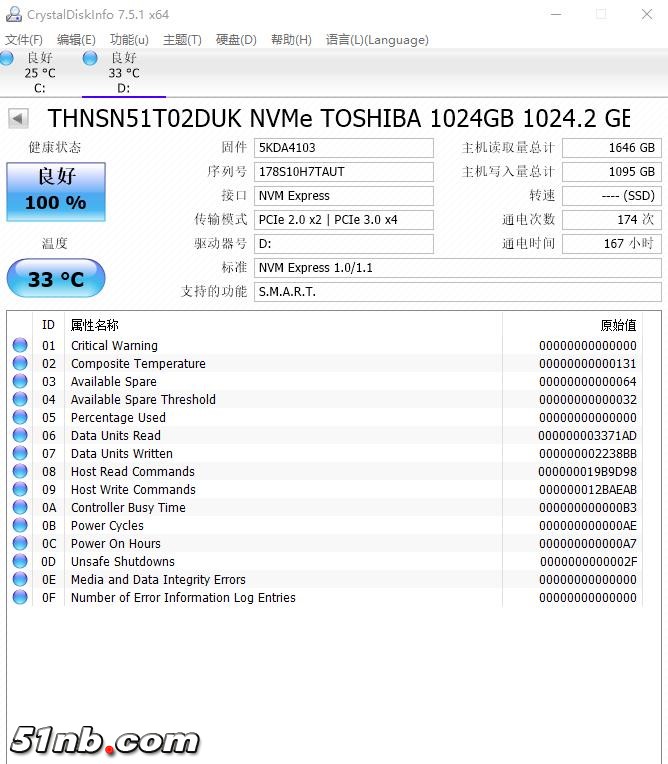Open the 功能(u) menu
Viewport: 668px width, 764px height.
coord(129,40)
